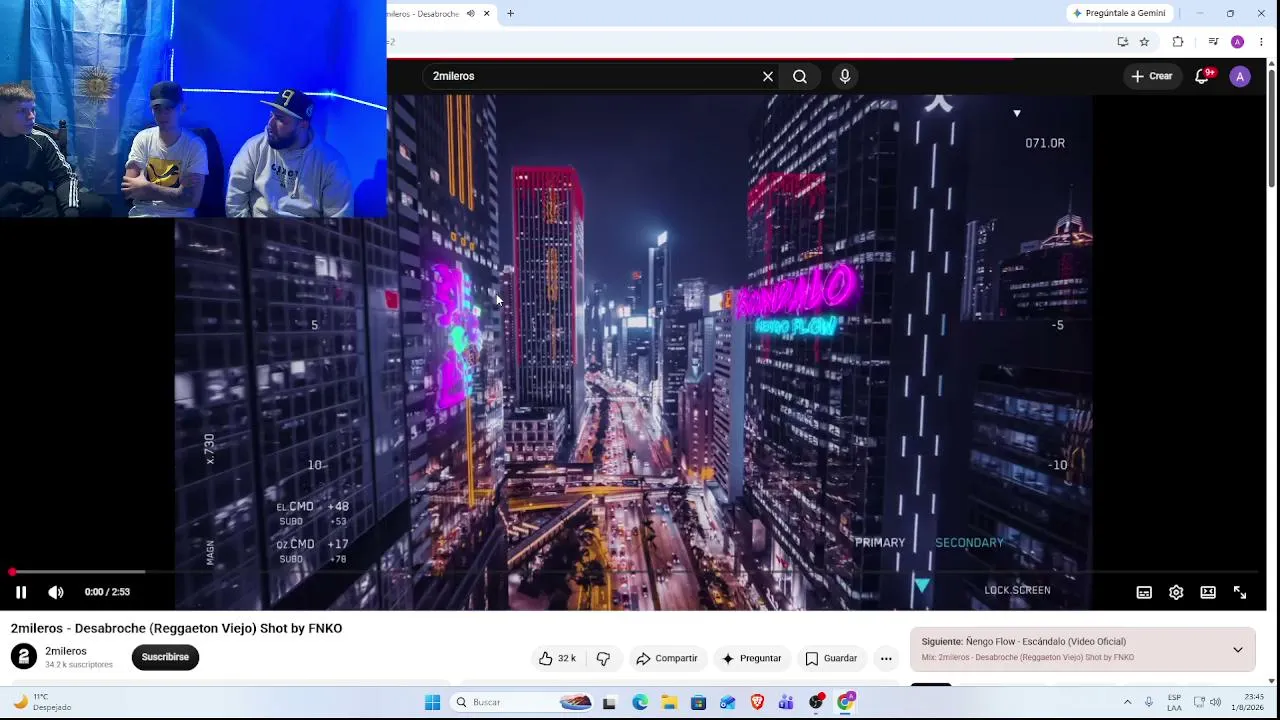Open the 2mileros channel name link
This screenshot has width=1280, height=720.
66,651
